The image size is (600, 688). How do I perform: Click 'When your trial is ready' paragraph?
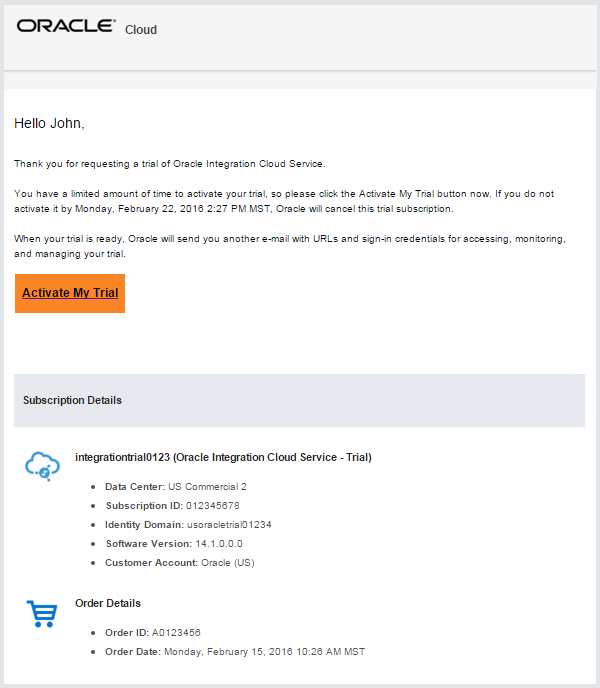290,246
